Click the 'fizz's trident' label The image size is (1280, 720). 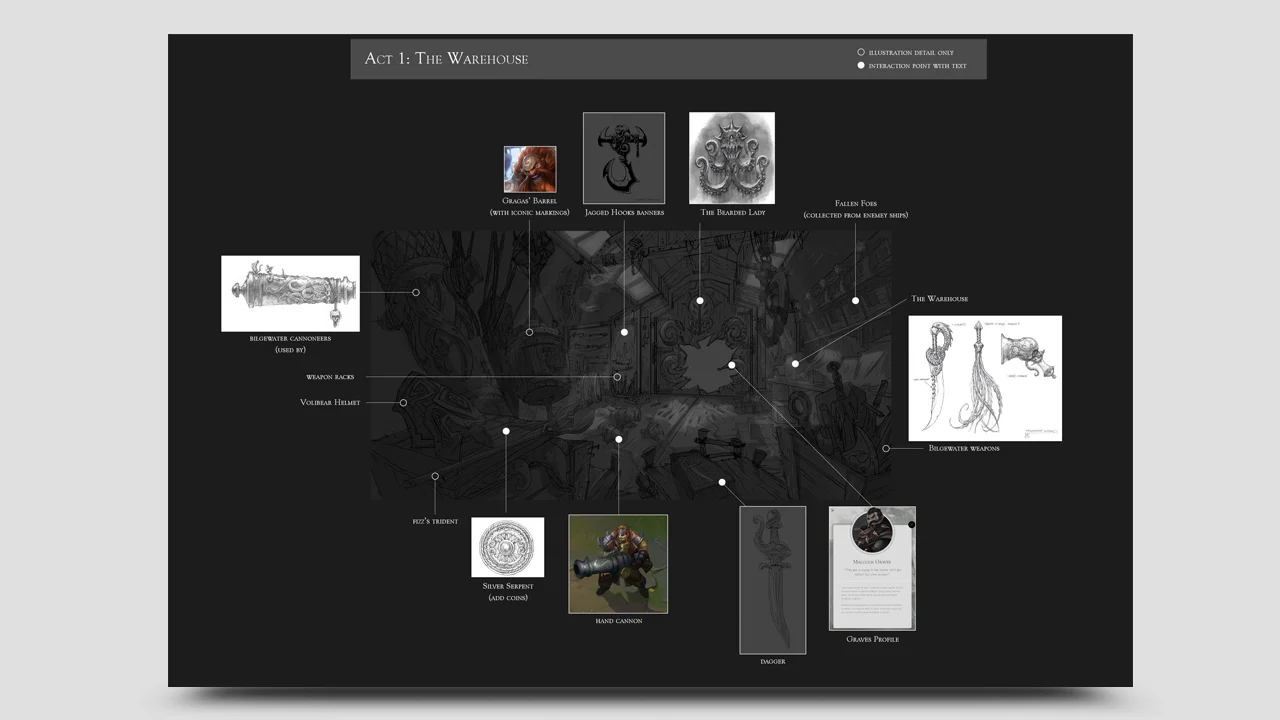[x=435, y=522]
